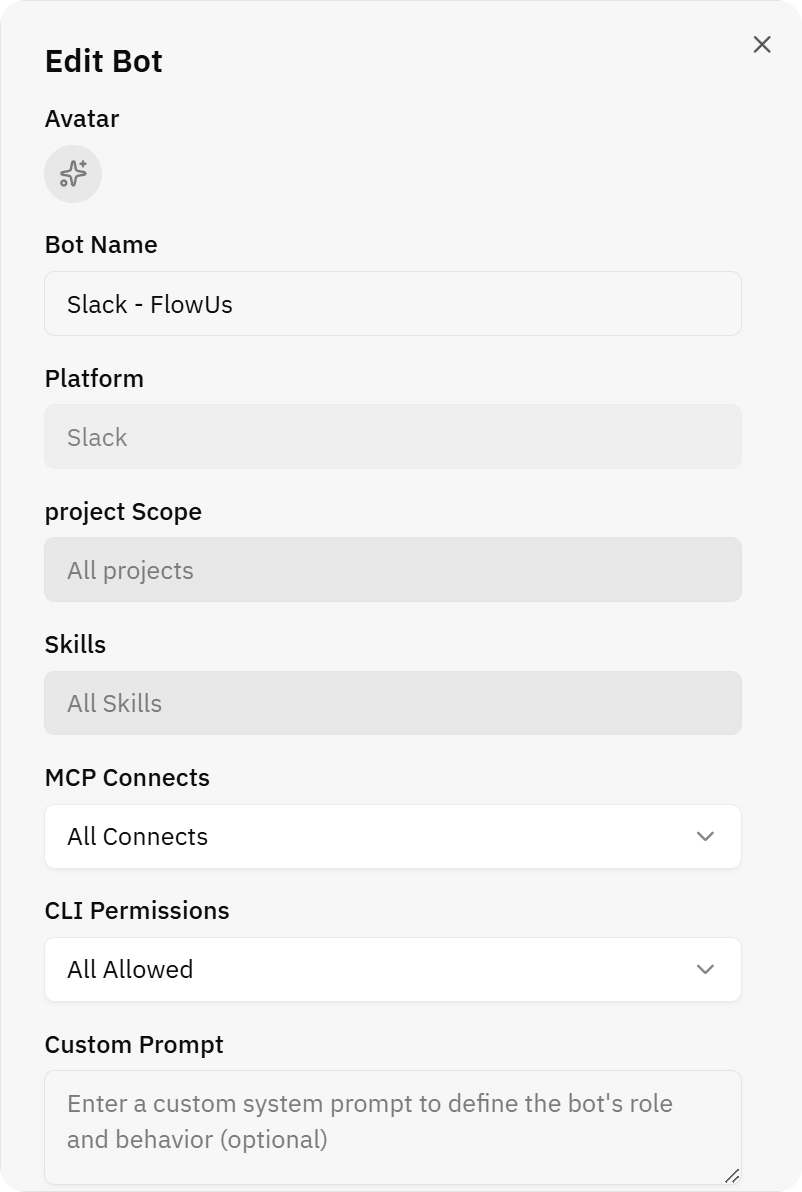Viewport: 802px width, 1192px height.
Task: Click the Custom Prompt resize handle
Action: tap(732, 1176)
